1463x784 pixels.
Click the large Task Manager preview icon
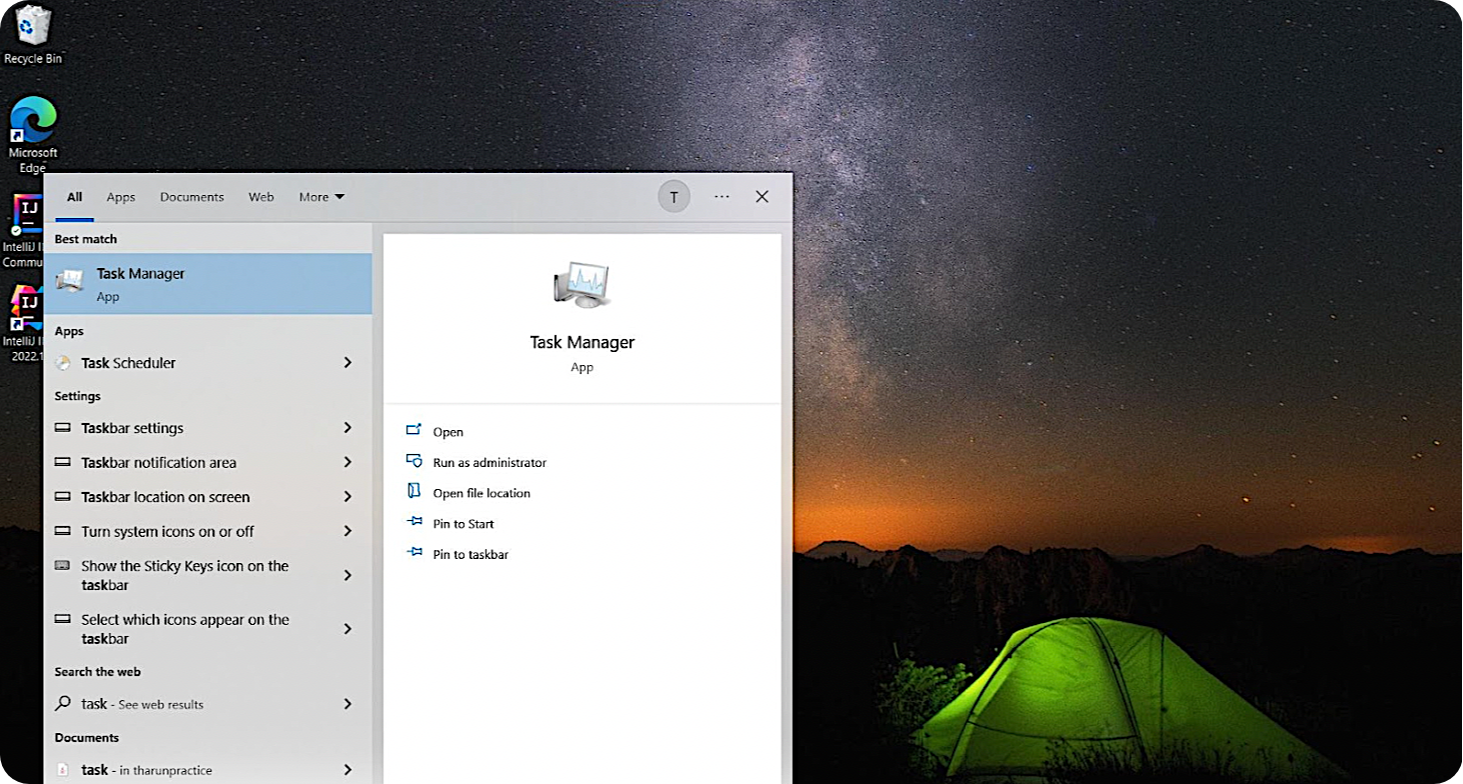point(581,284)
